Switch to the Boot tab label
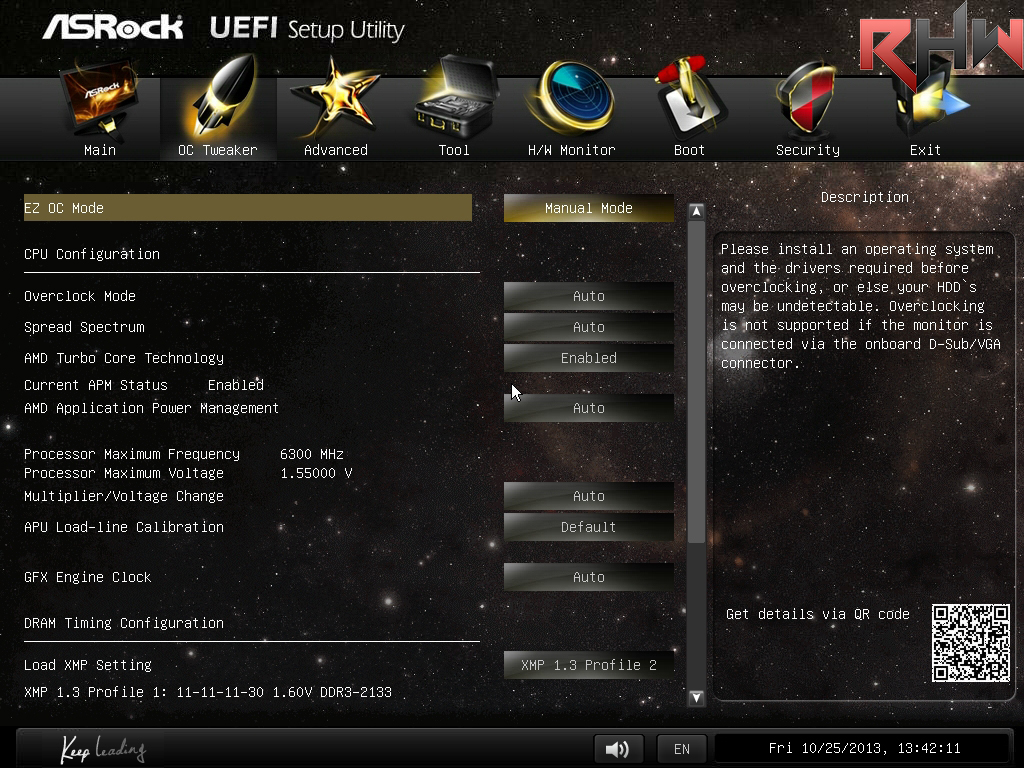Image resolution: width=1024 pixels, height=768 pixels. click(x=689, y=150)
